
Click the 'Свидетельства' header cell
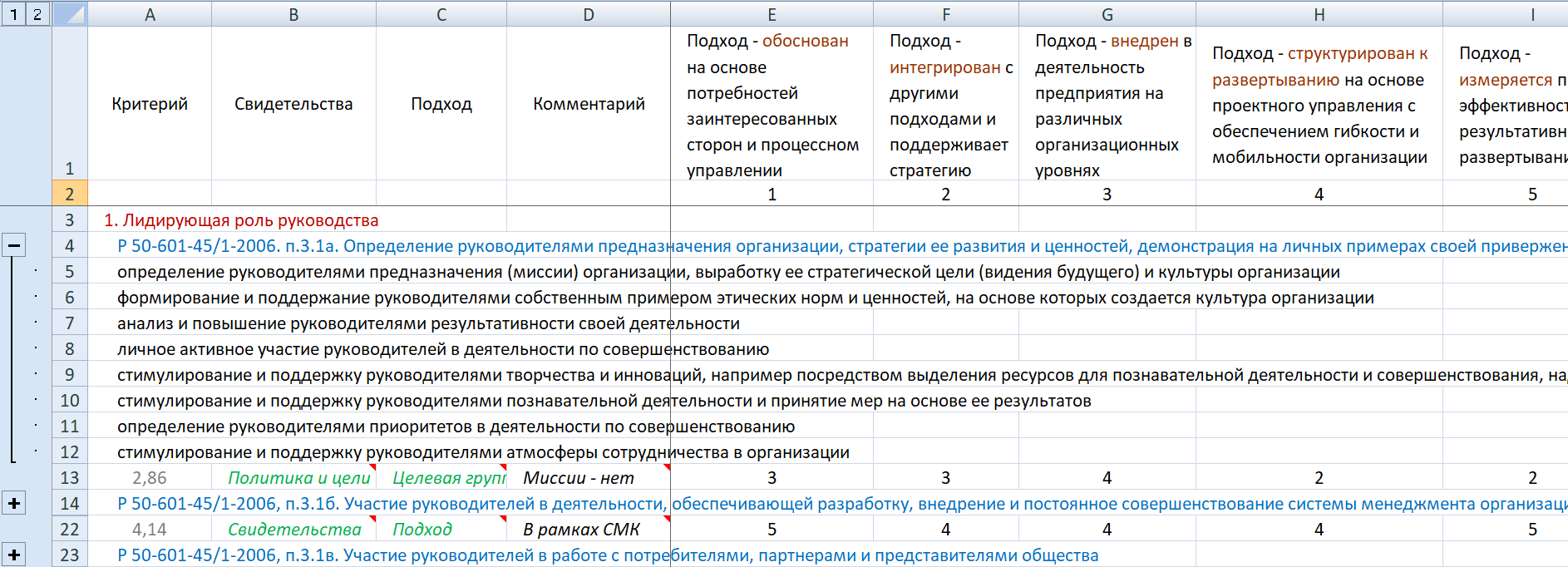click(293, 104)
